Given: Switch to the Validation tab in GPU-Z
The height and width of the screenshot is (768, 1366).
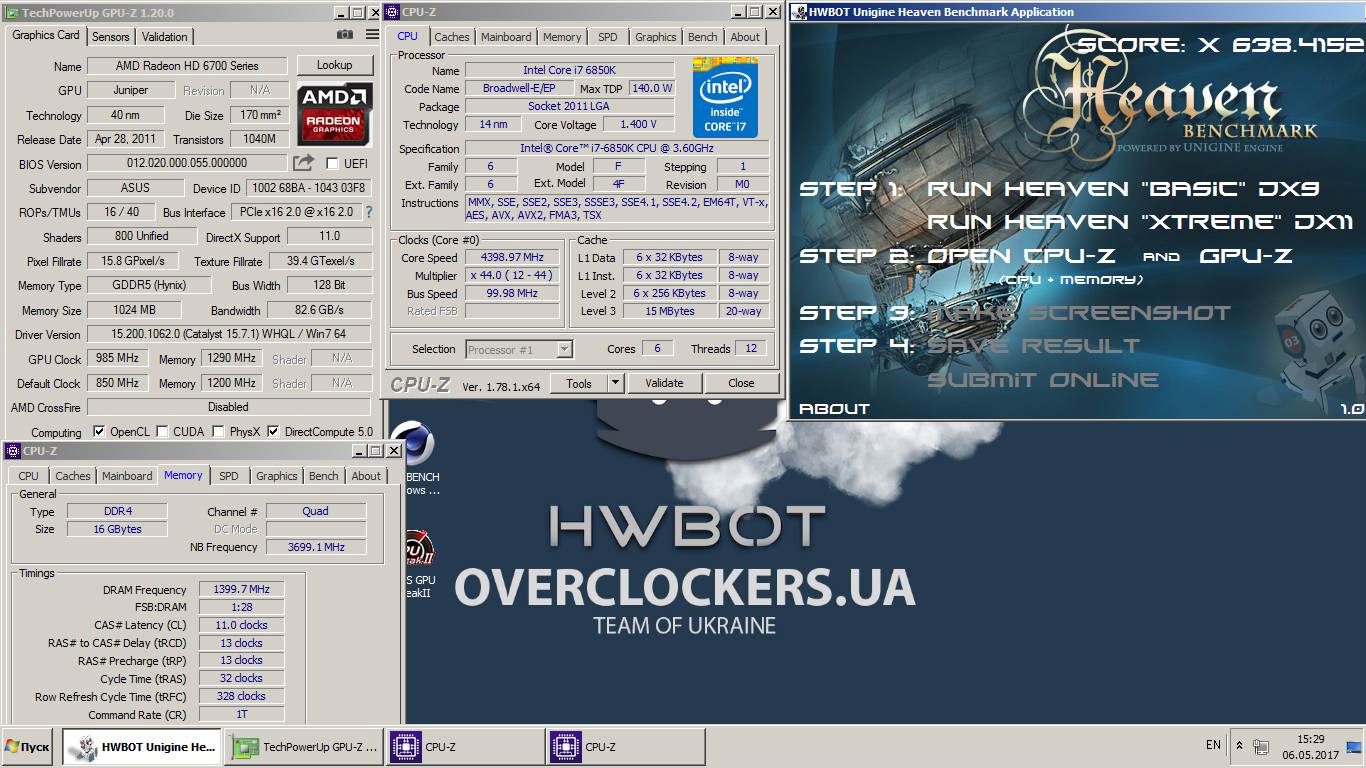Looking at the screenshot, I should point(165,36).
